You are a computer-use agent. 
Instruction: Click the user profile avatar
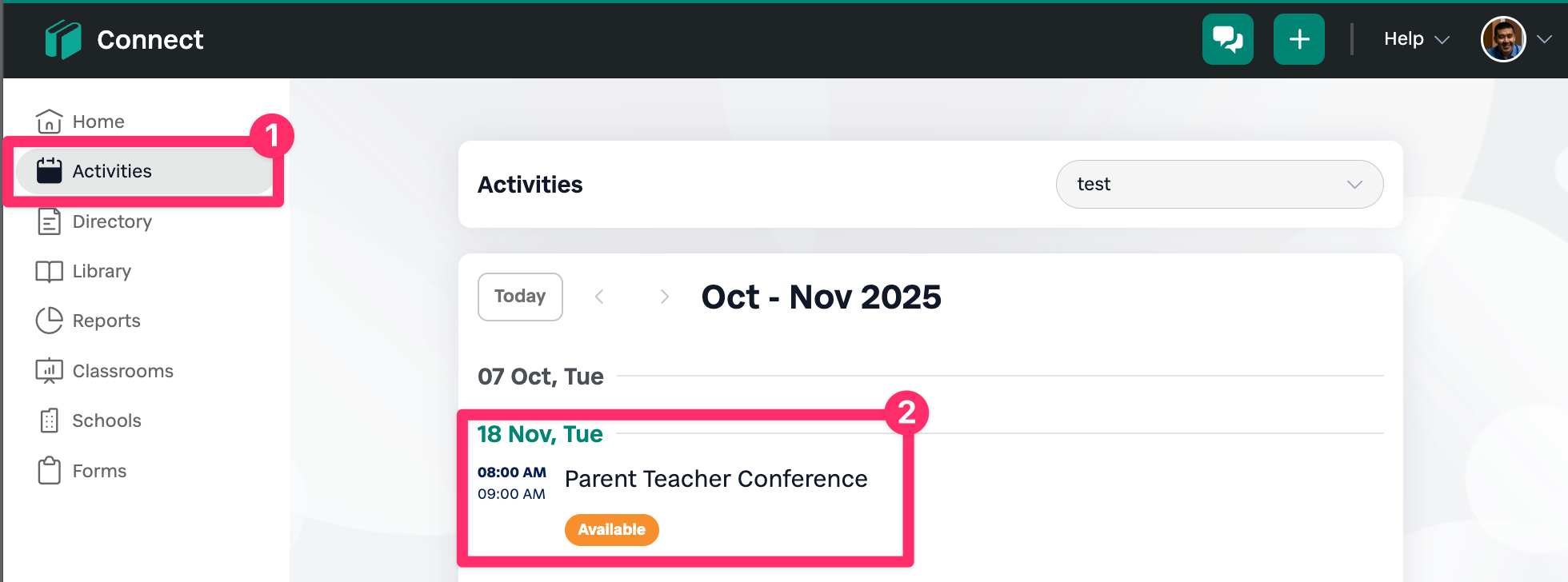[x=1503, y=39]
